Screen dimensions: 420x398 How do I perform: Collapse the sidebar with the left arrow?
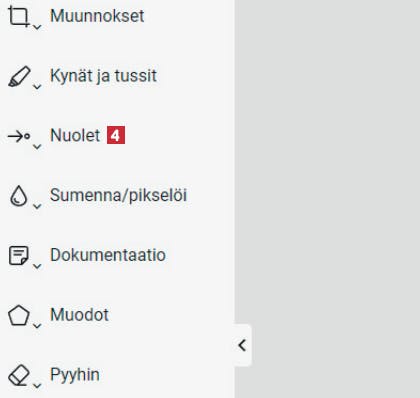(x=242, y=345)
